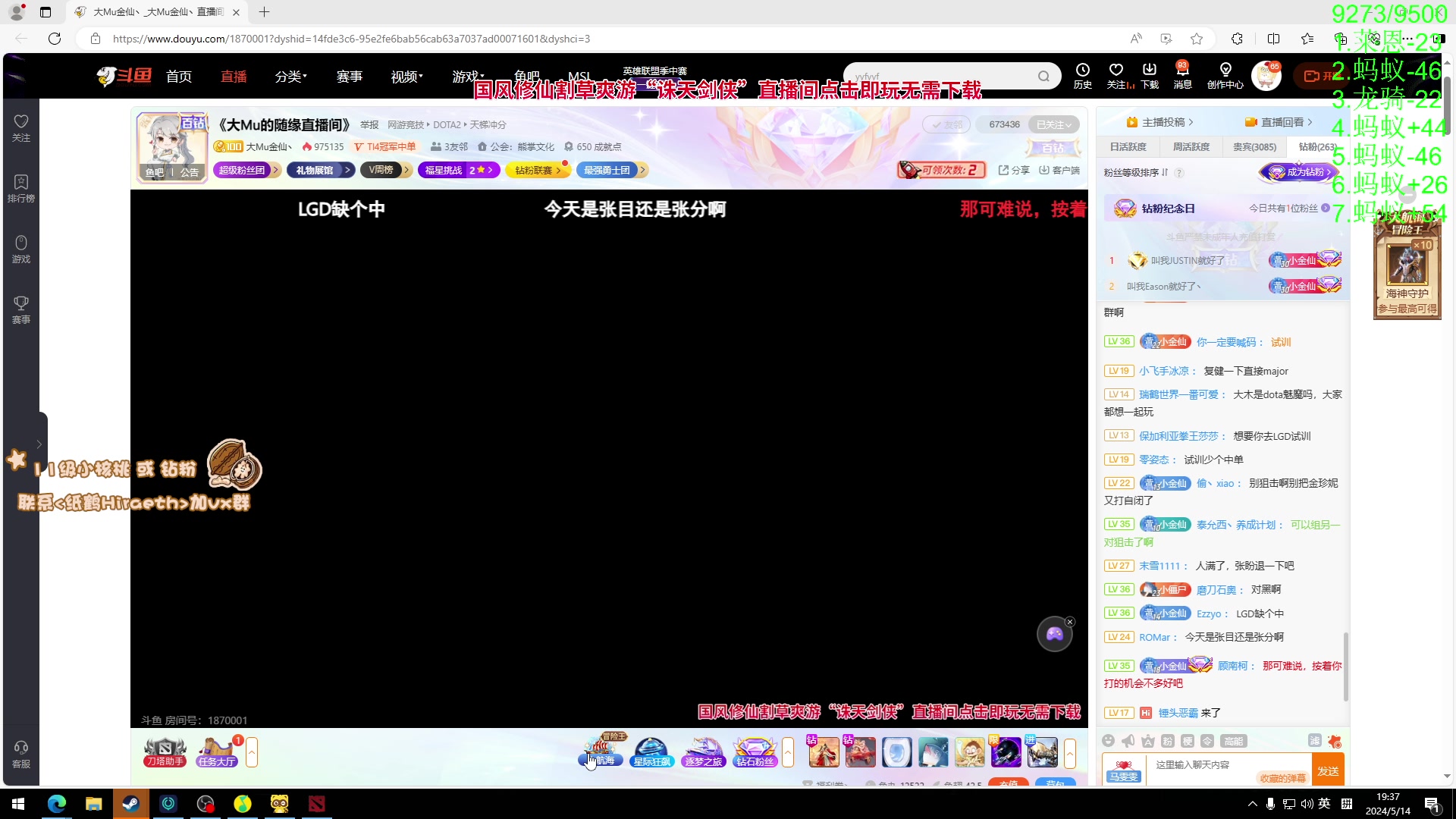
Task: Open the danmaku filter (滤) icon
Action: pos(1315,741)
